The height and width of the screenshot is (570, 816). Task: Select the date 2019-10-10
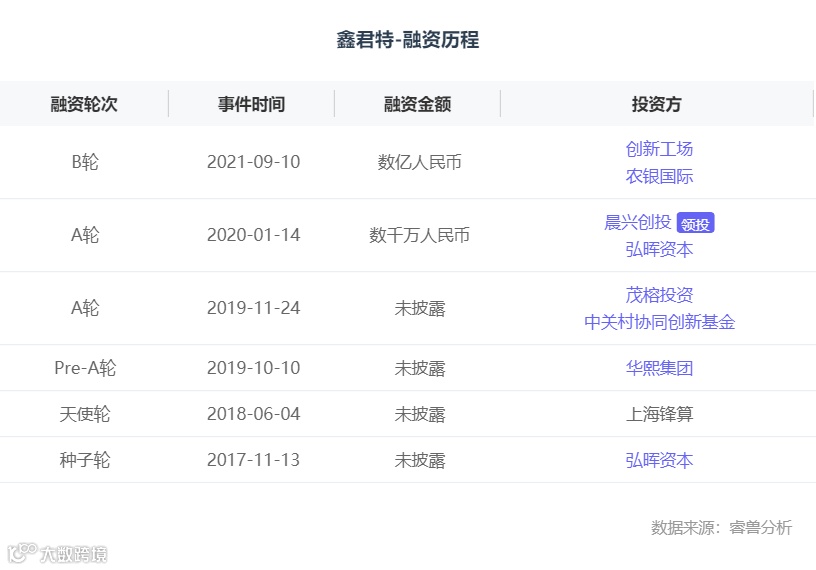pos(253,368)
